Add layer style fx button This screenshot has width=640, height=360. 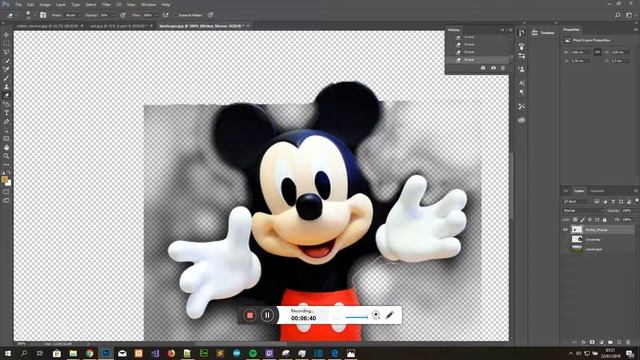click(583, 342)
